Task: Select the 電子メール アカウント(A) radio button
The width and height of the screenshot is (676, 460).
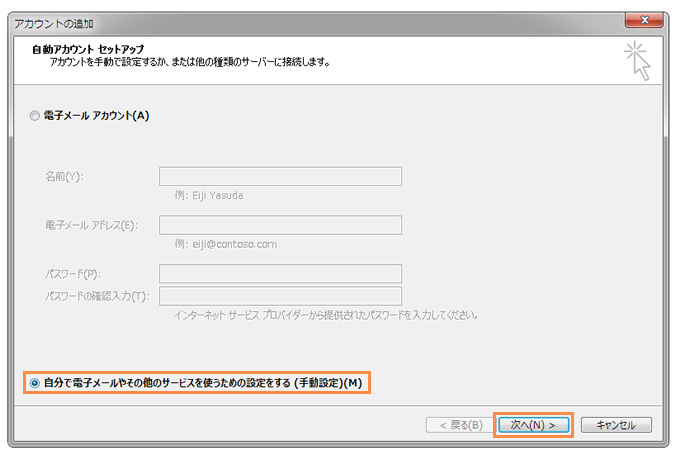Action: pos(36,116)
